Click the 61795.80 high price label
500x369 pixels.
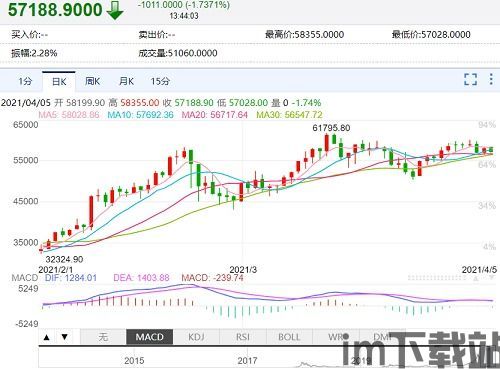tap(331, 128)
